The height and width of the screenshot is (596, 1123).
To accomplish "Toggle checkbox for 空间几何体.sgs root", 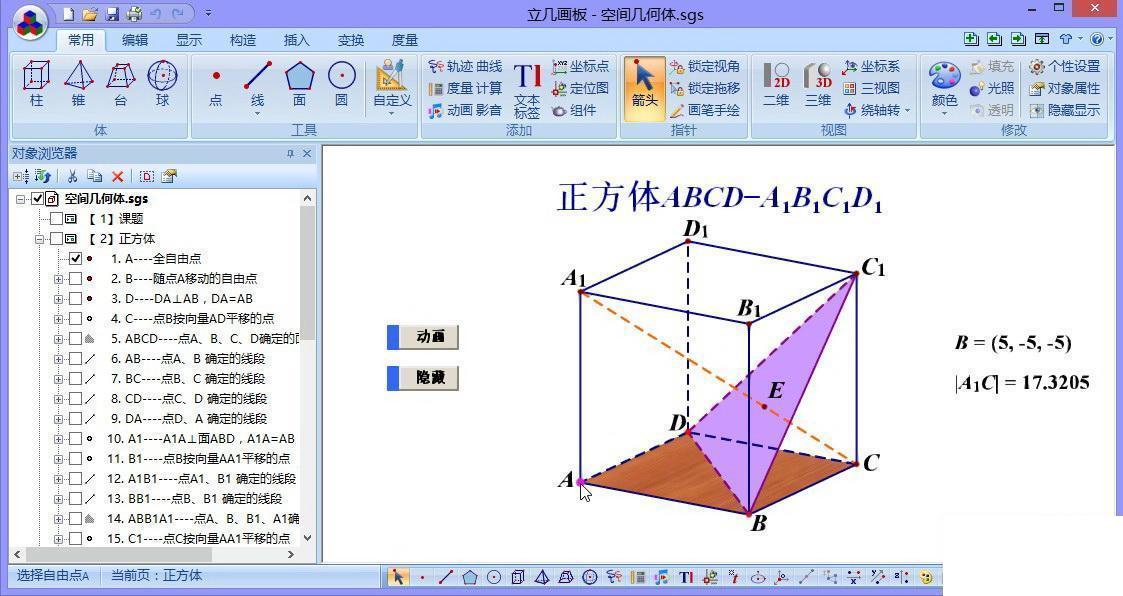I will click(37, 198).
